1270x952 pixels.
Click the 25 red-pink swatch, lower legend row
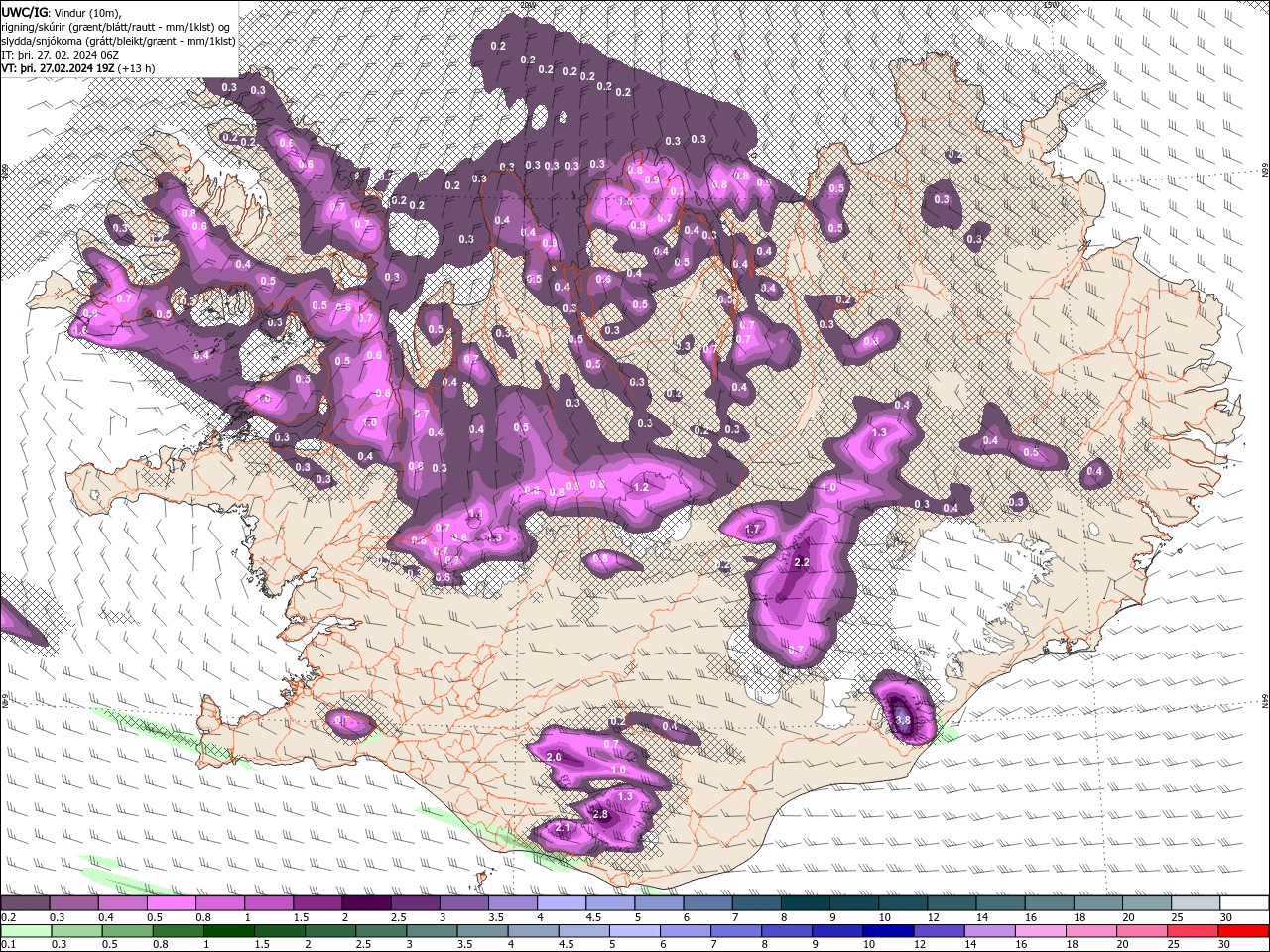point(1193,931)
